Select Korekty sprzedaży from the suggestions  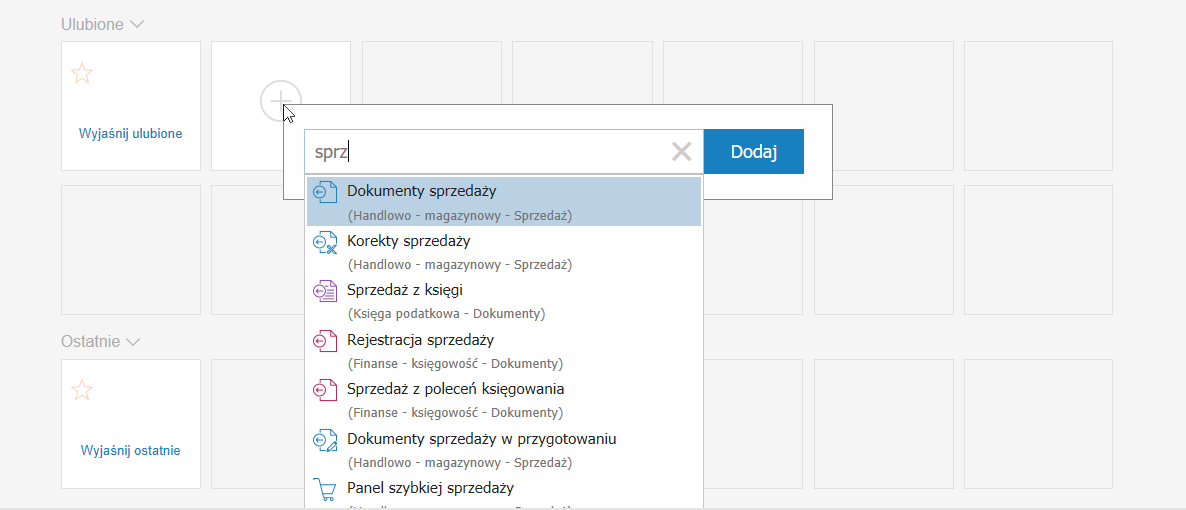[x=504, y=252]
